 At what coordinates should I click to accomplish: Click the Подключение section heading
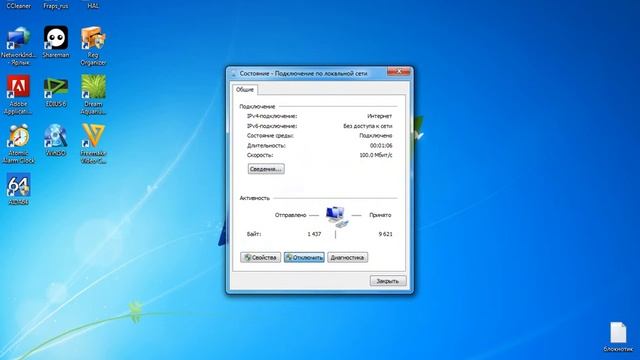pos(257,107)
